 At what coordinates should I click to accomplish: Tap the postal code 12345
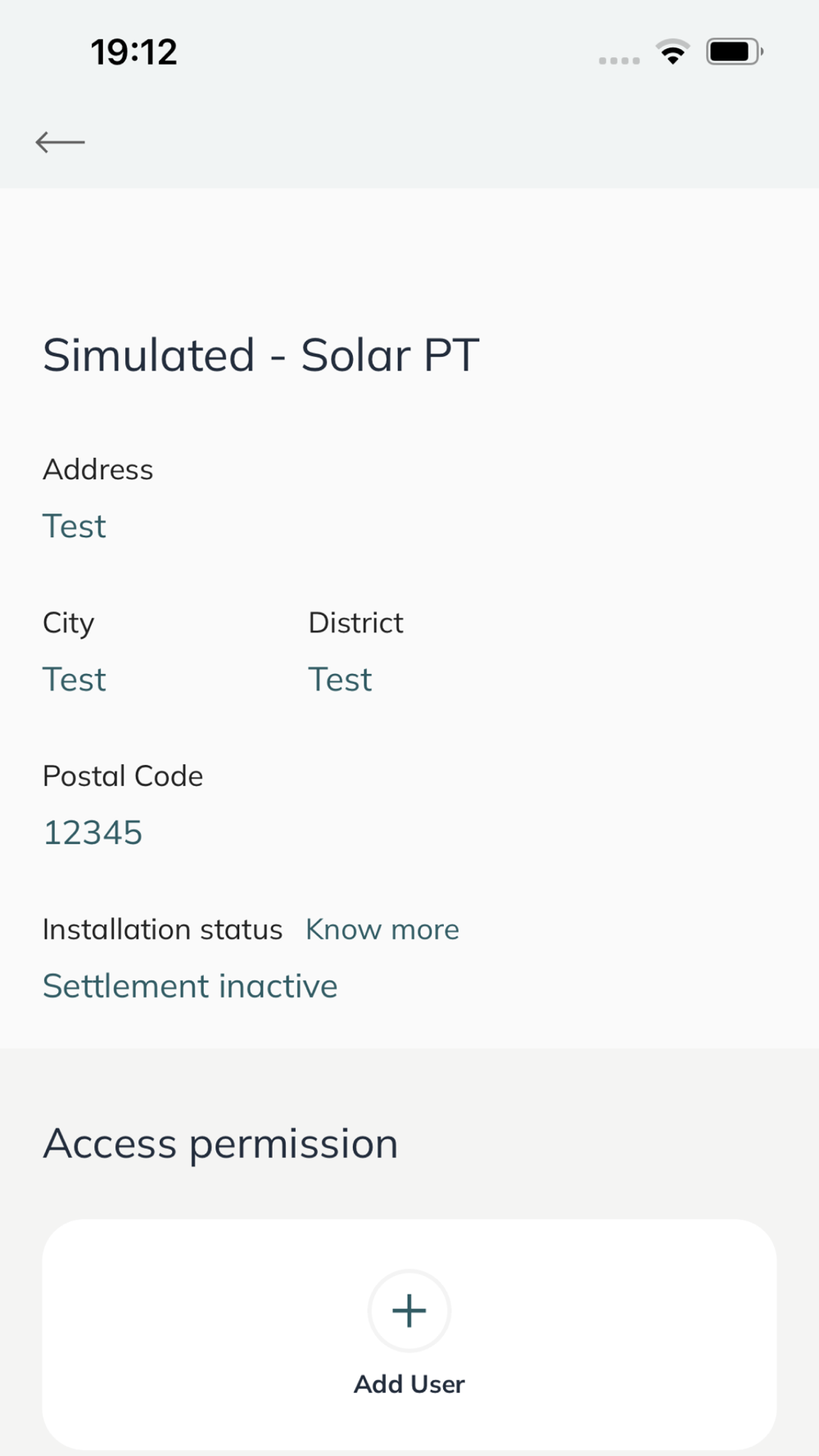point(93,833)
